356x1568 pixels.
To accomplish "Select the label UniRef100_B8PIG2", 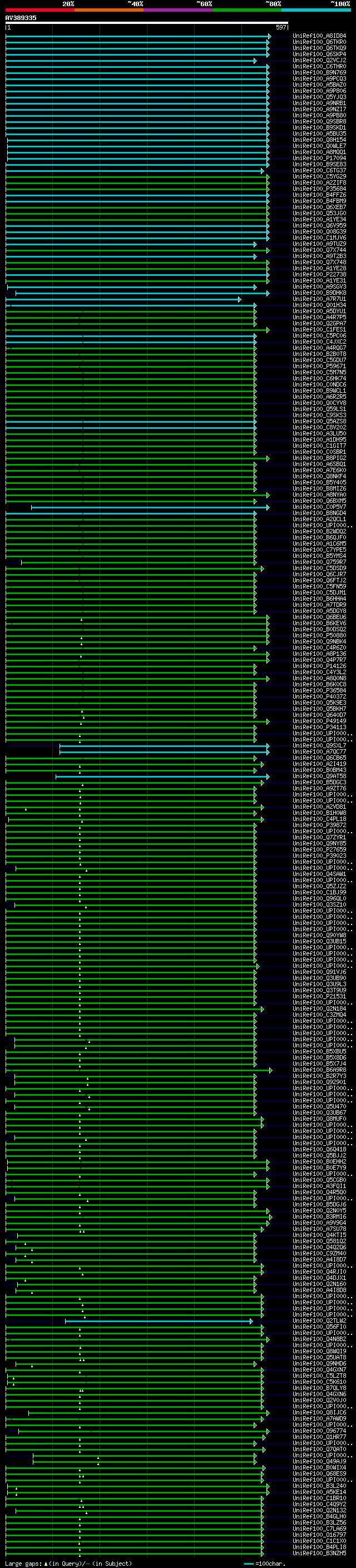I will click(319, 458).
